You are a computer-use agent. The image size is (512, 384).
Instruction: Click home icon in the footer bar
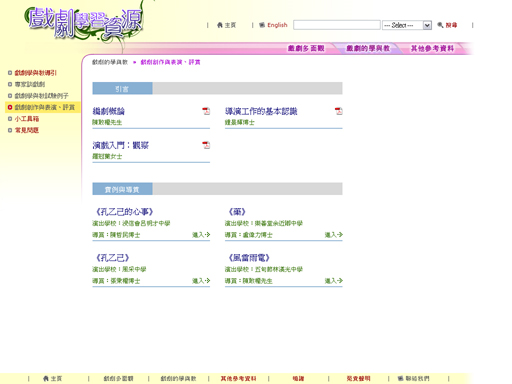46,378
